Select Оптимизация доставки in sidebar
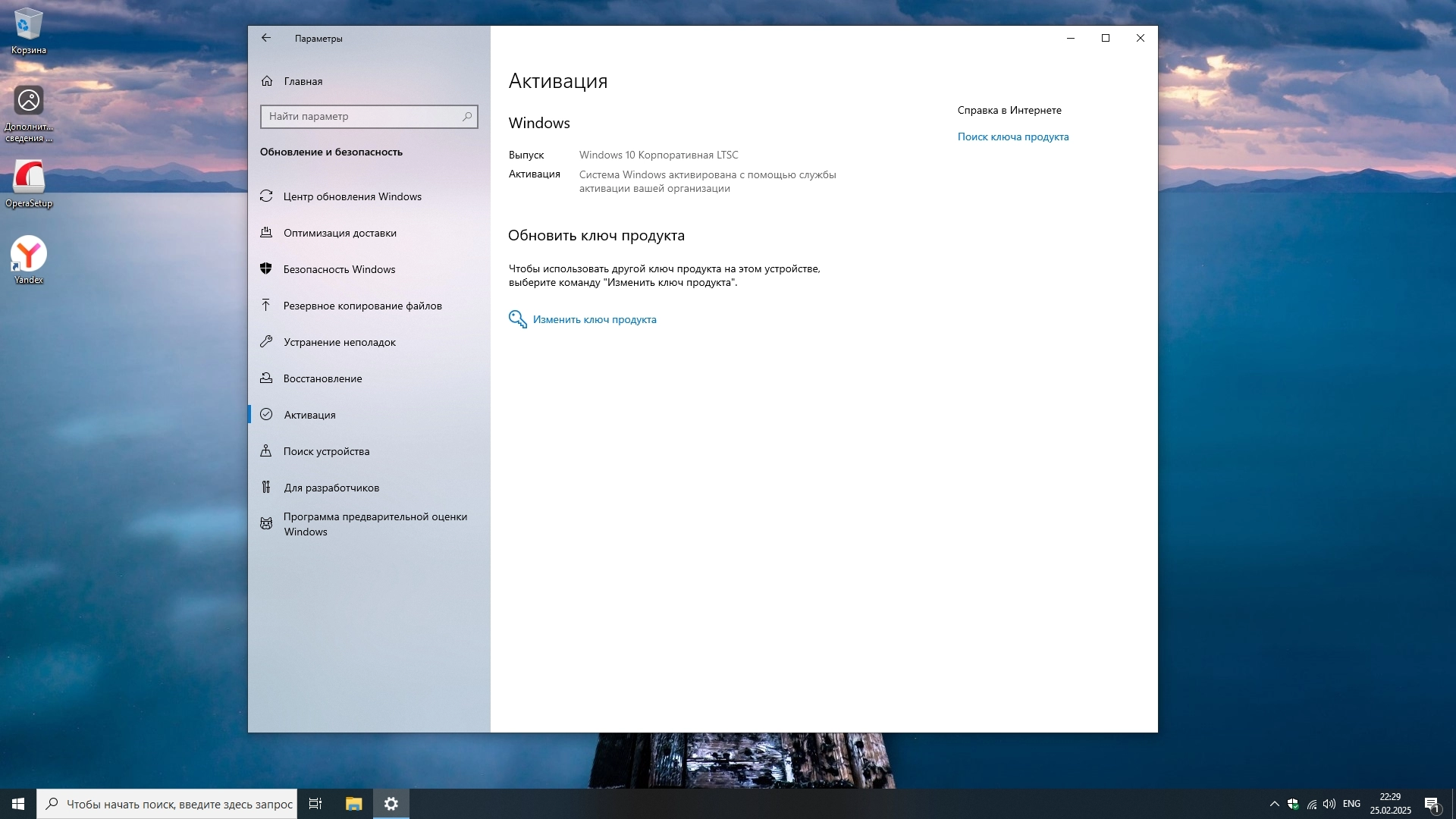The height and width of the screenshot is (819, 1456). coord(340,233)
